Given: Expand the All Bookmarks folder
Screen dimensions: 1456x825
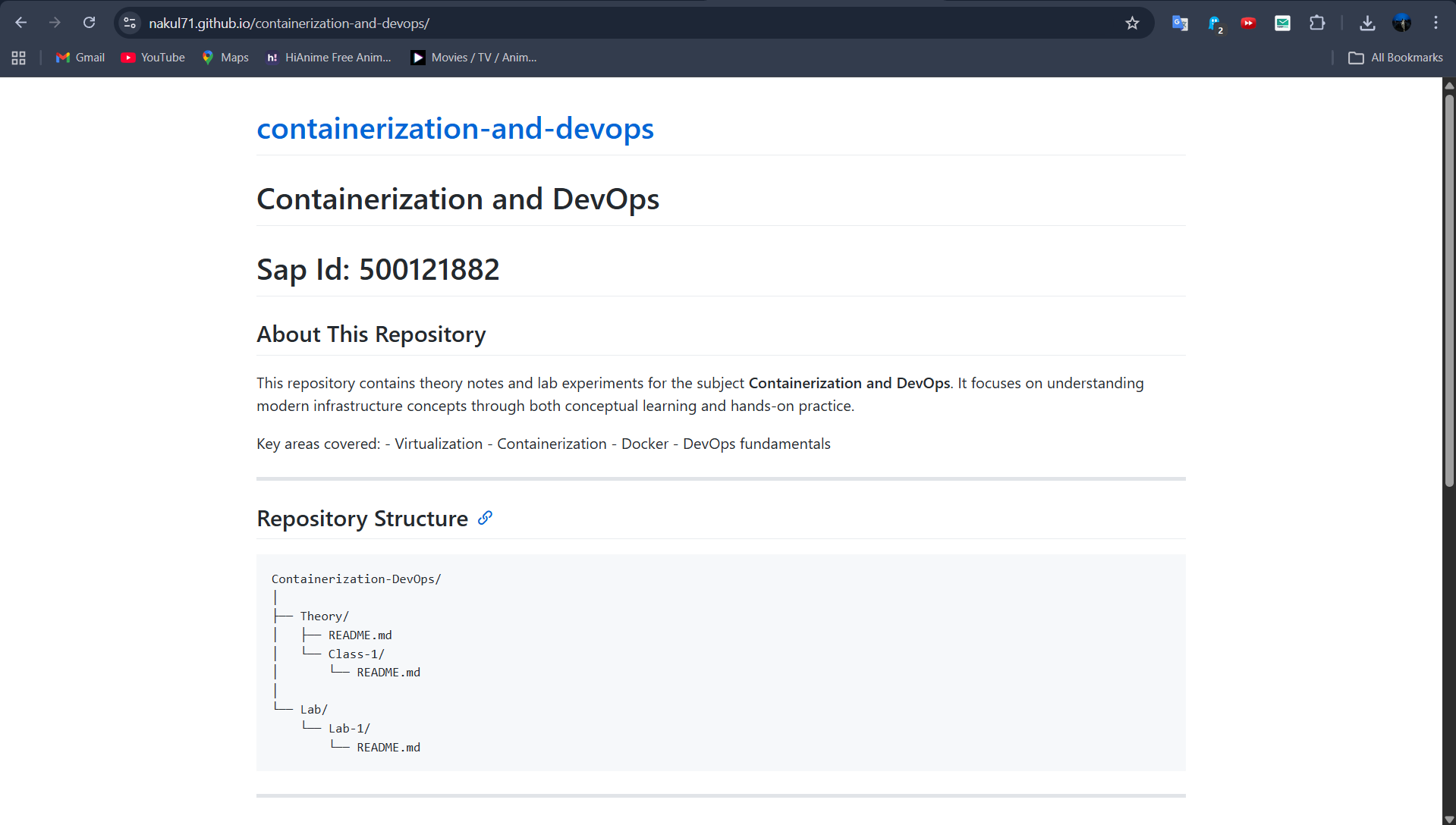Looking at the screenshot, I should tap(1396, 58).
